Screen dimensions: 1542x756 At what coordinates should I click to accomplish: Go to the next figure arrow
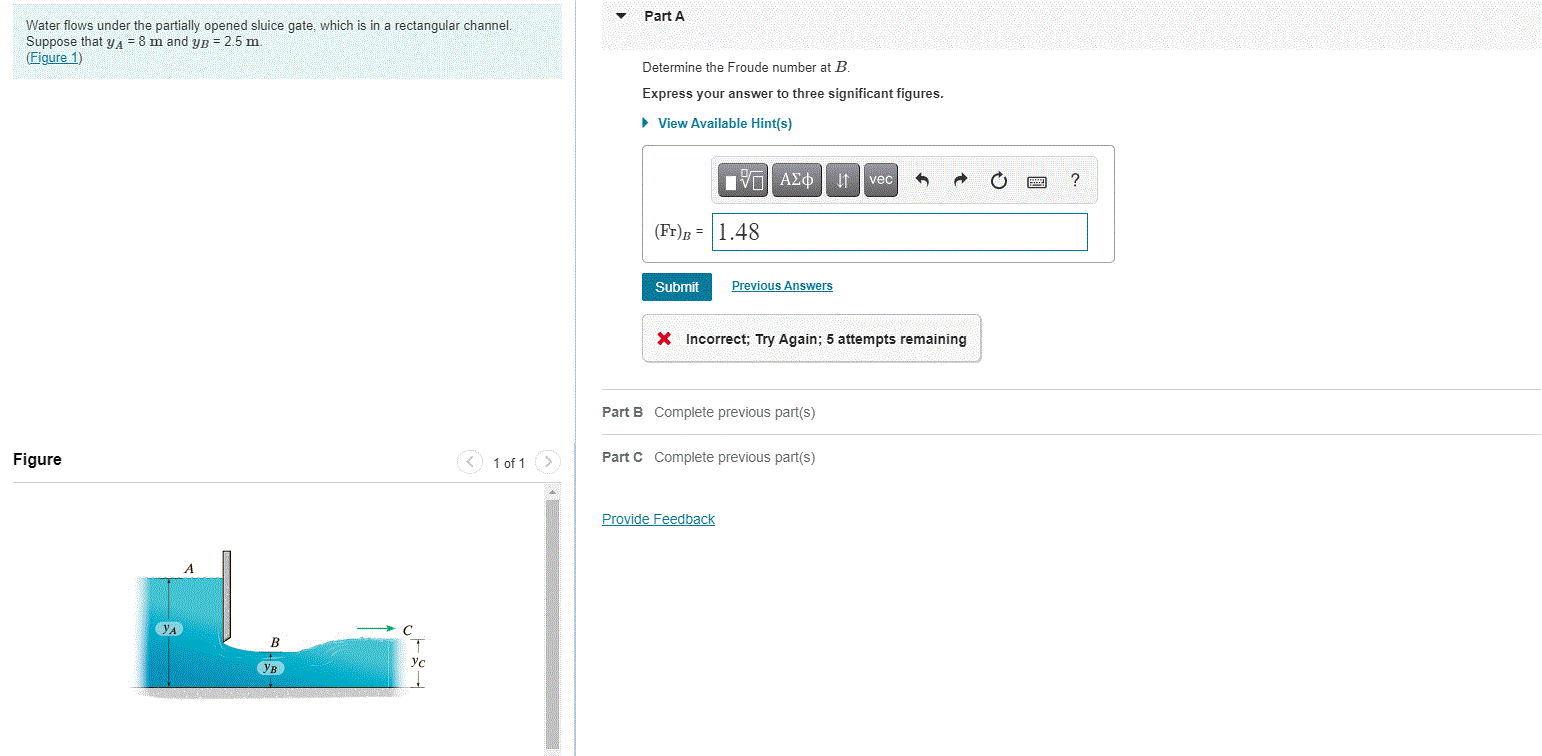point(548,462)
